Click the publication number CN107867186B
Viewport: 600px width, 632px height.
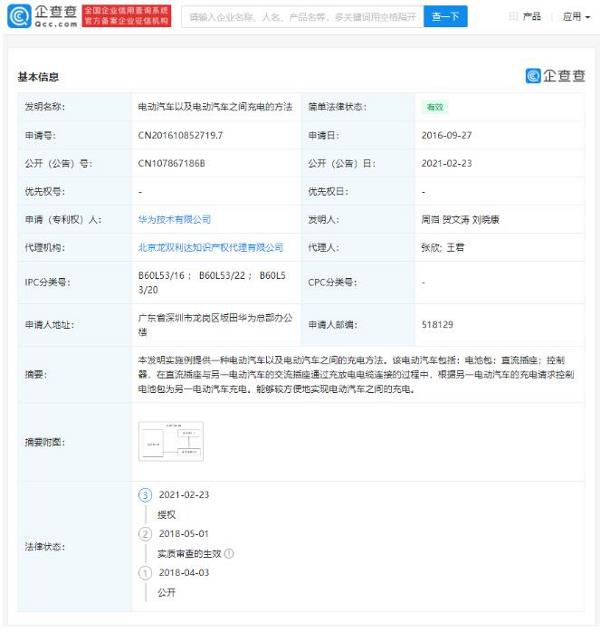[177, 163]
